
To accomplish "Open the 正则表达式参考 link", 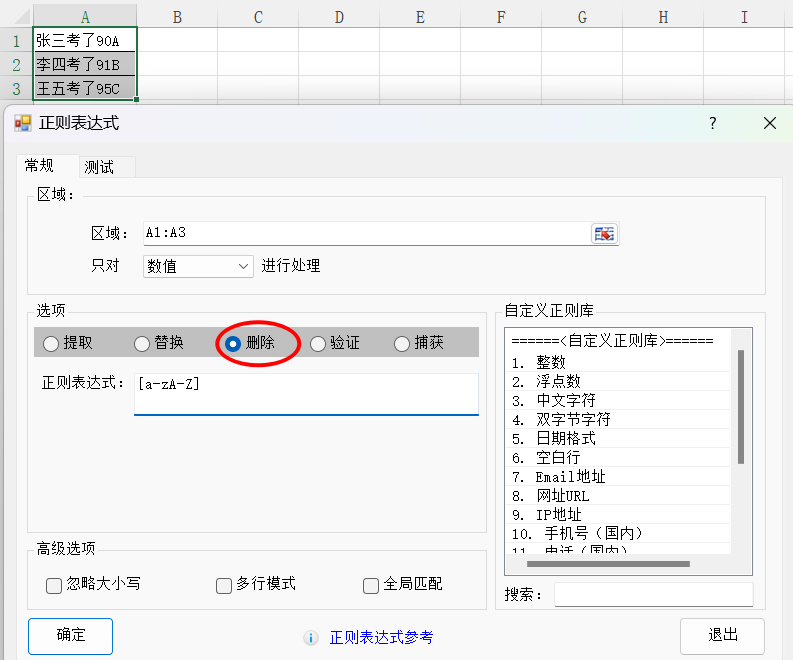I will point(381,638).
